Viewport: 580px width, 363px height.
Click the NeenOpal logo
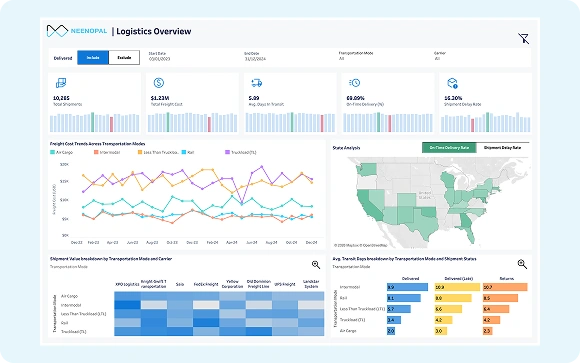pyautogui.click(x=77, y=31)
